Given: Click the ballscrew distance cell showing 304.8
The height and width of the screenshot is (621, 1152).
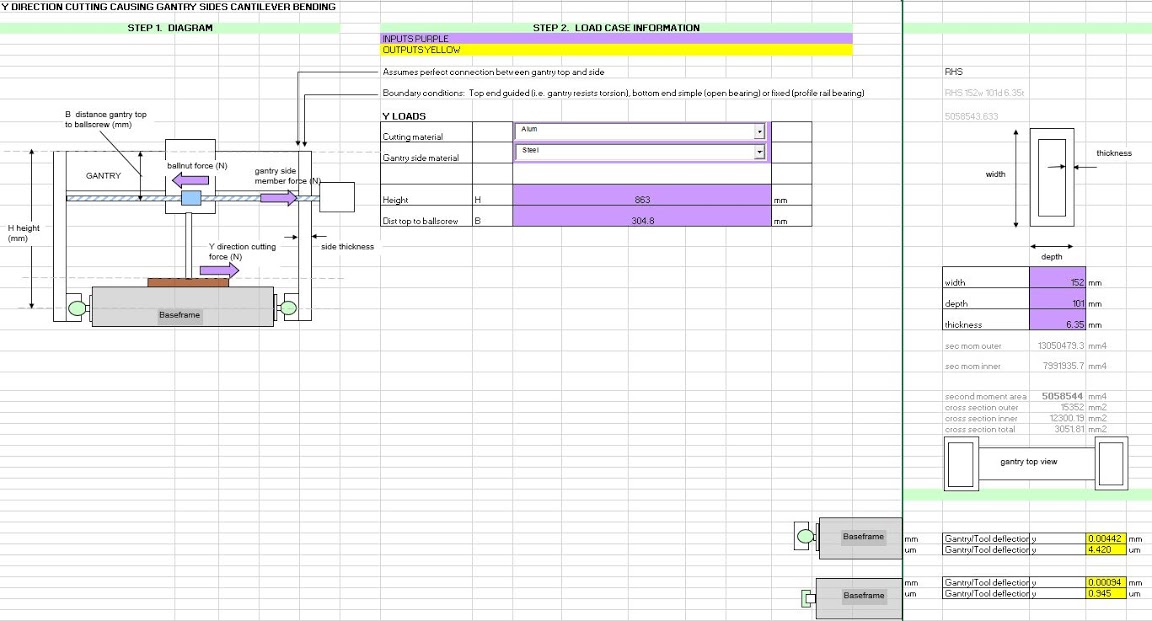Looking at the screenshot, I should pyautogui.click(x=642, y=220).
